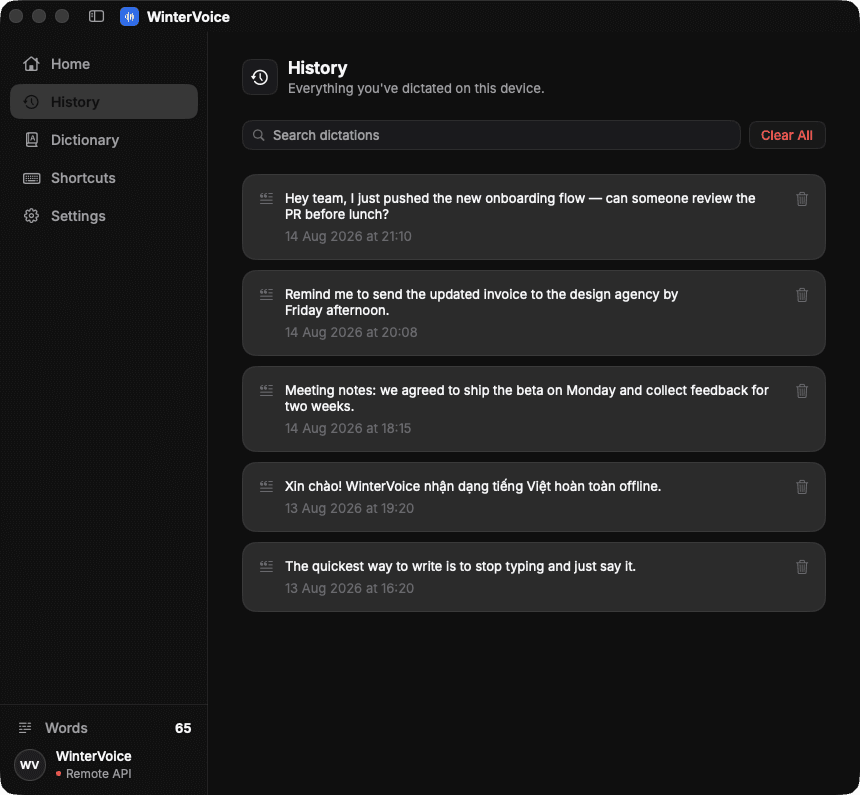Image resolution: width=860 pixels, height=795 pixels.
Task: Select the 'Hey team, I just pushed' text
Action: click(x=520, y=206)
